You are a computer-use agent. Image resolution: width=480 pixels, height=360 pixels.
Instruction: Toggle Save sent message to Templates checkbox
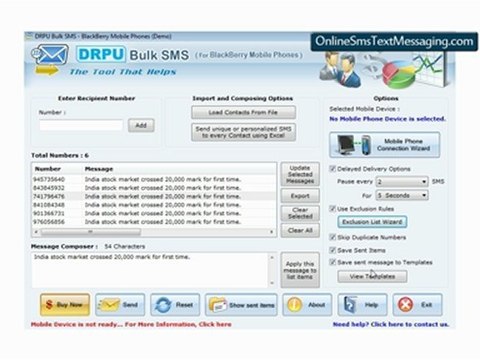click(332, 262)
